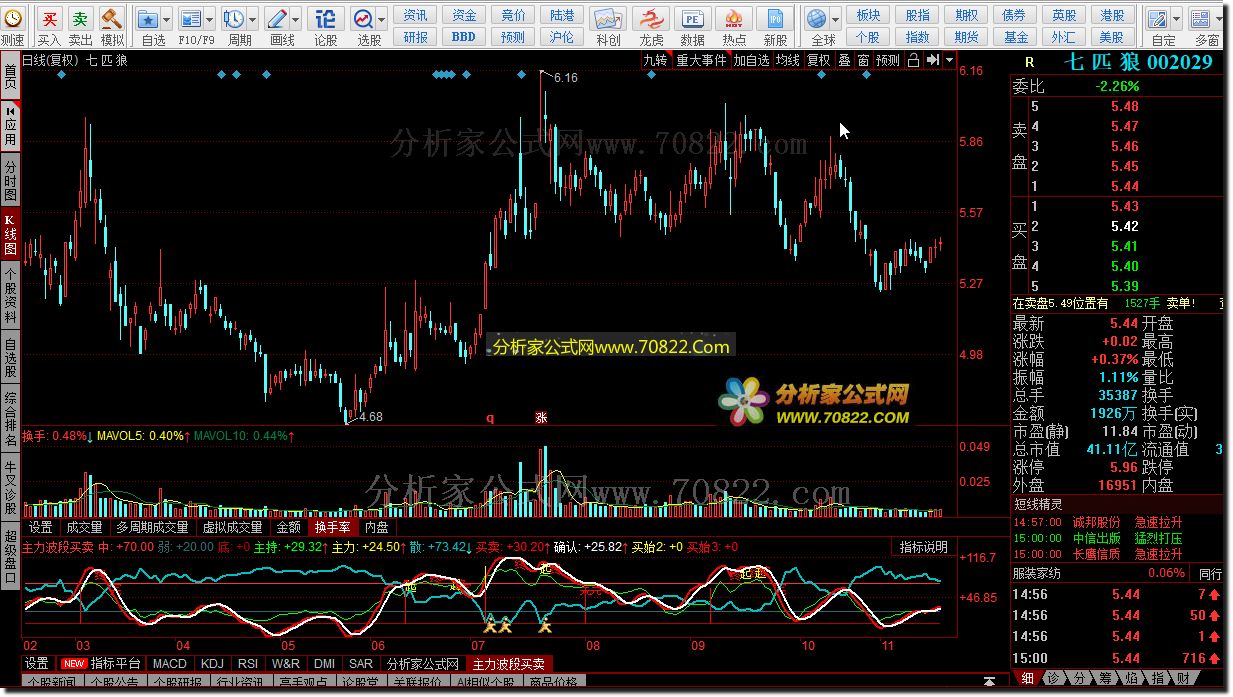Toggle the 均线 moving average display
This screenshot has height=697, width=1233.
[788, 60]
